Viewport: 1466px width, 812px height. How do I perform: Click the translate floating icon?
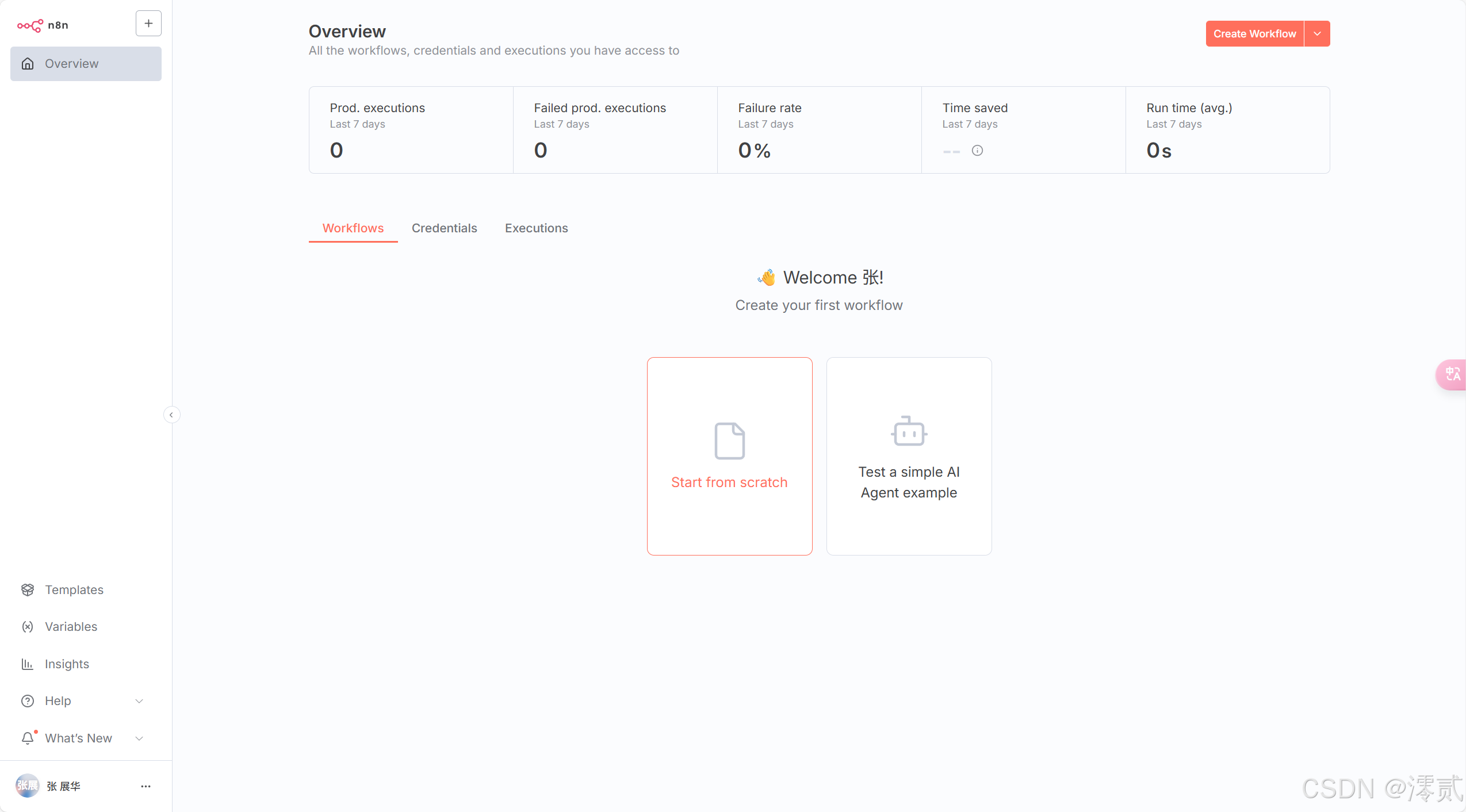point(1453,374)
